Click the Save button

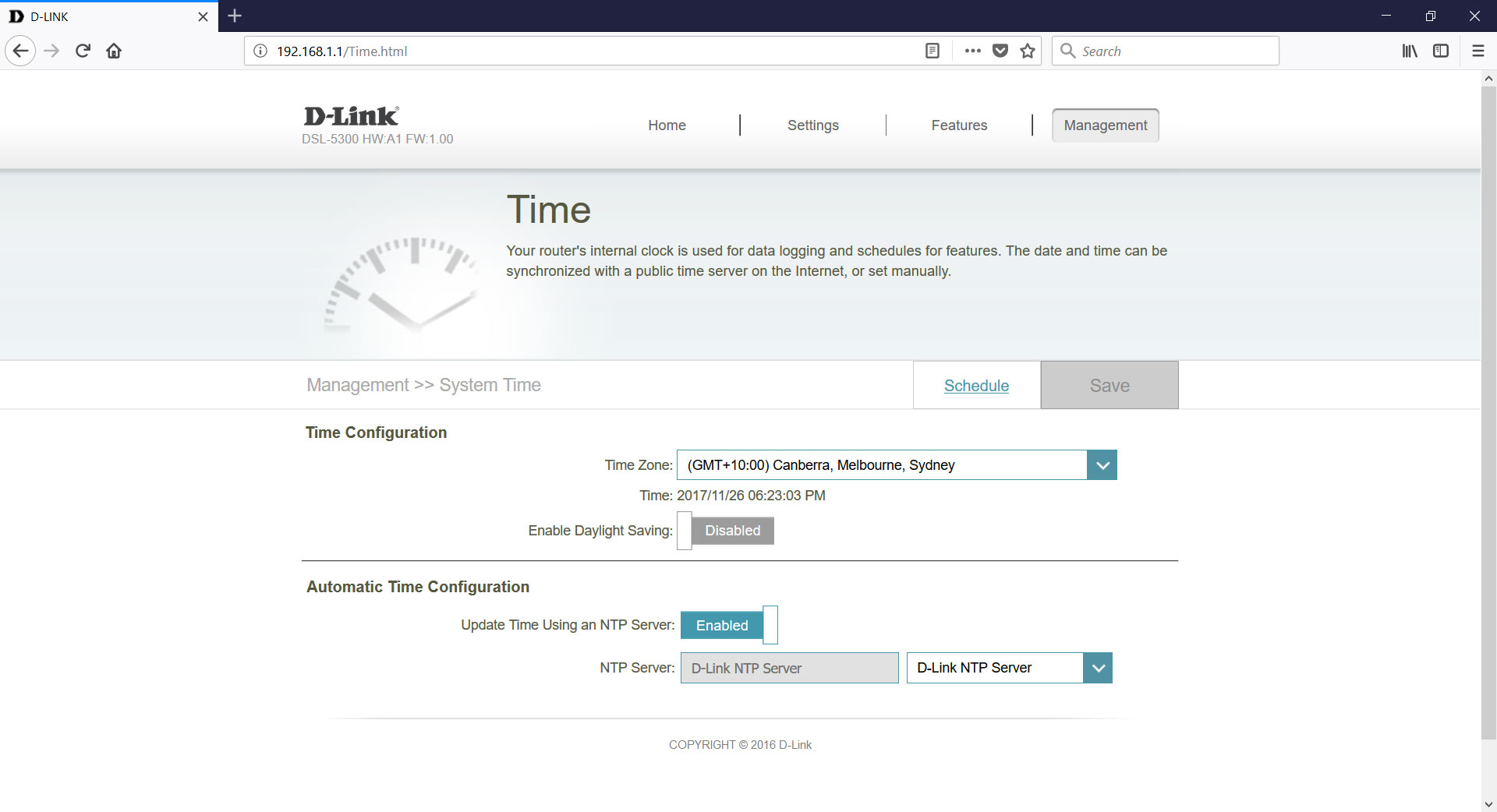(x=1109, y=385)
